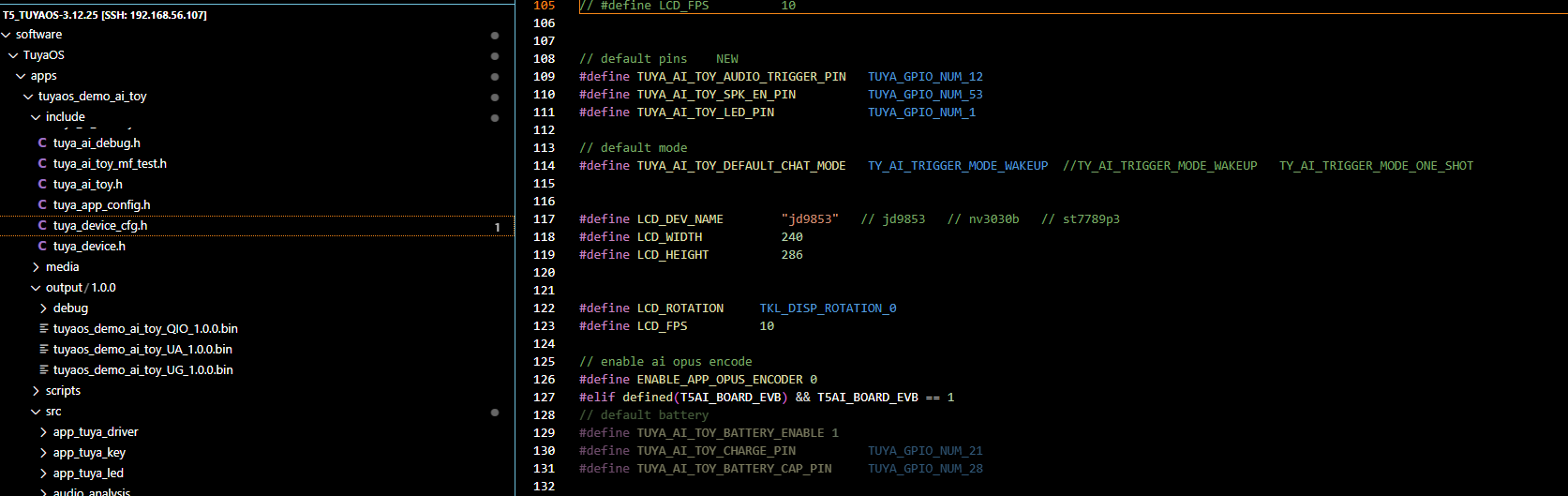Click file icon of tuyaos_demo_ai_toy_UG_1.0.0.bin
Viewport: 1568px width, 496px height.
click(44, 370)
